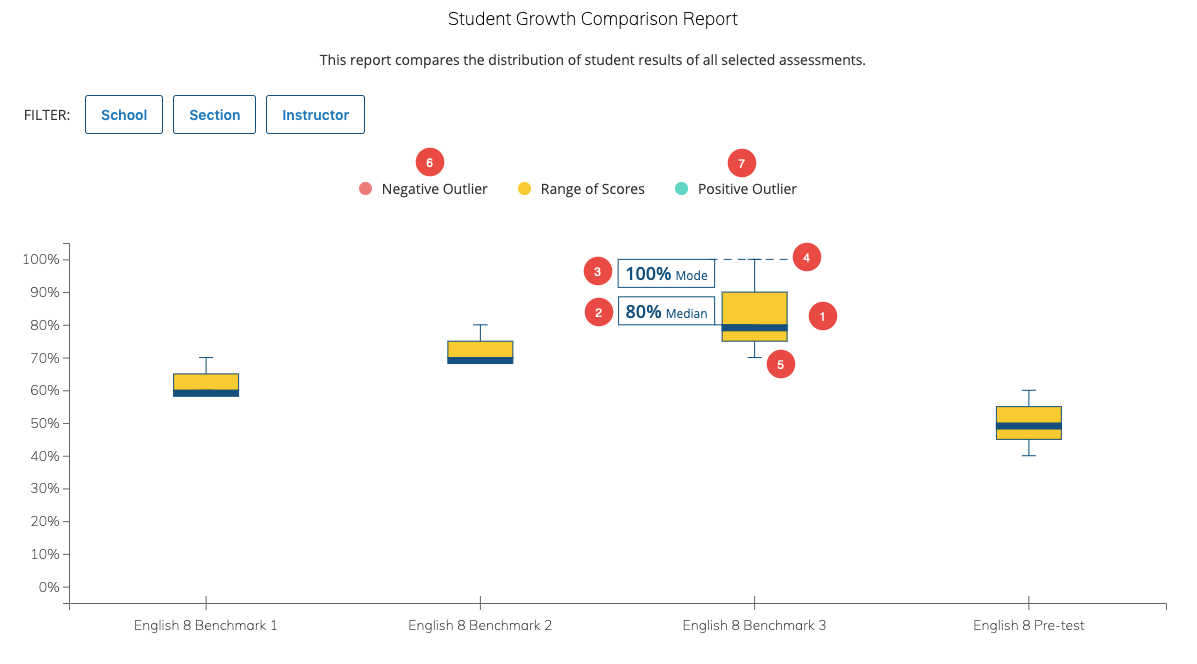Select the red marker numbered 5

(x=780, y=364)
